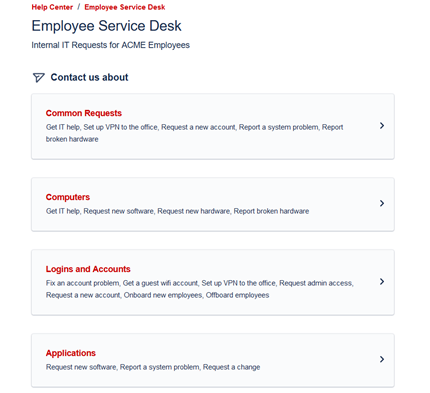Expand the Common Requests chevron arrow
This screenshot has width=430, height=393.
[382, 126]
